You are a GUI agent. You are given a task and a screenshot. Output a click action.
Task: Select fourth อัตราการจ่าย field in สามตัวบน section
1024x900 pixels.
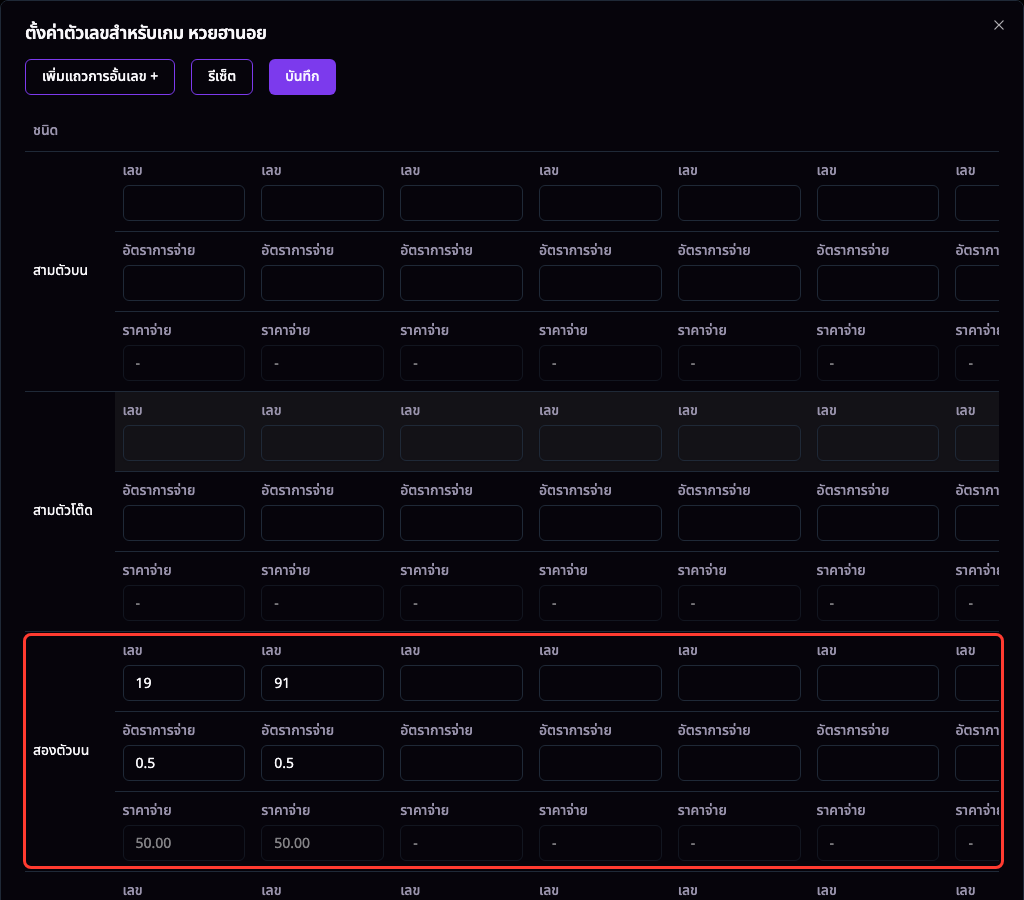[600, 283]
